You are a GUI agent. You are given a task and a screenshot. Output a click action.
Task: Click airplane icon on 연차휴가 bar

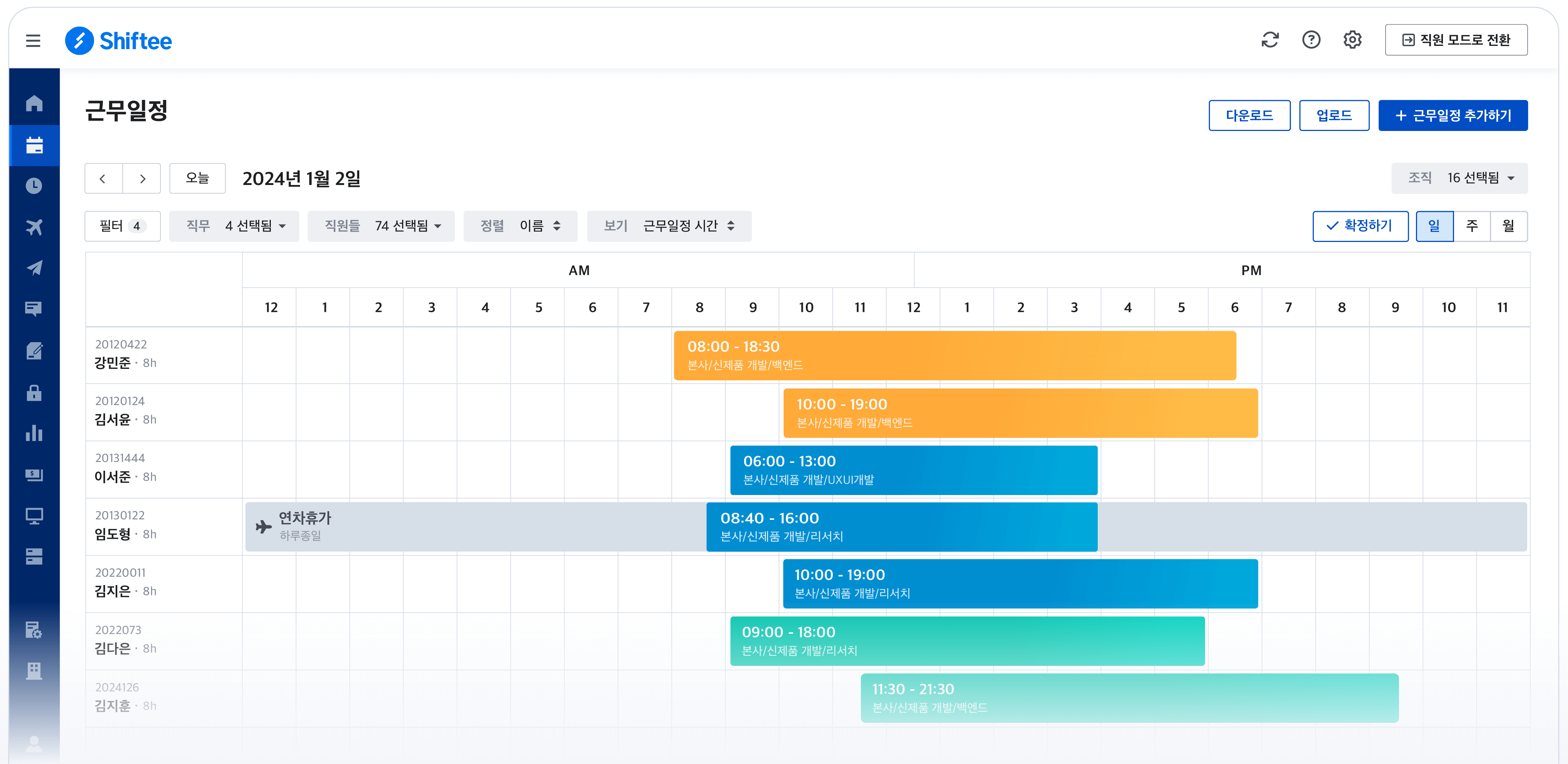click(x=263, y=526)
